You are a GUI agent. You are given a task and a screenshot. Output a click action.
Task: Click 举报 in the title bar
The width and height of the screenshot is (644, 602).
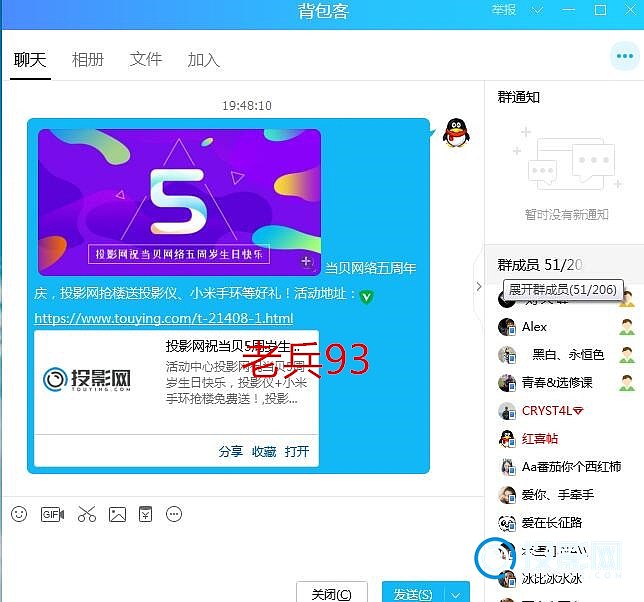[504, 10]
